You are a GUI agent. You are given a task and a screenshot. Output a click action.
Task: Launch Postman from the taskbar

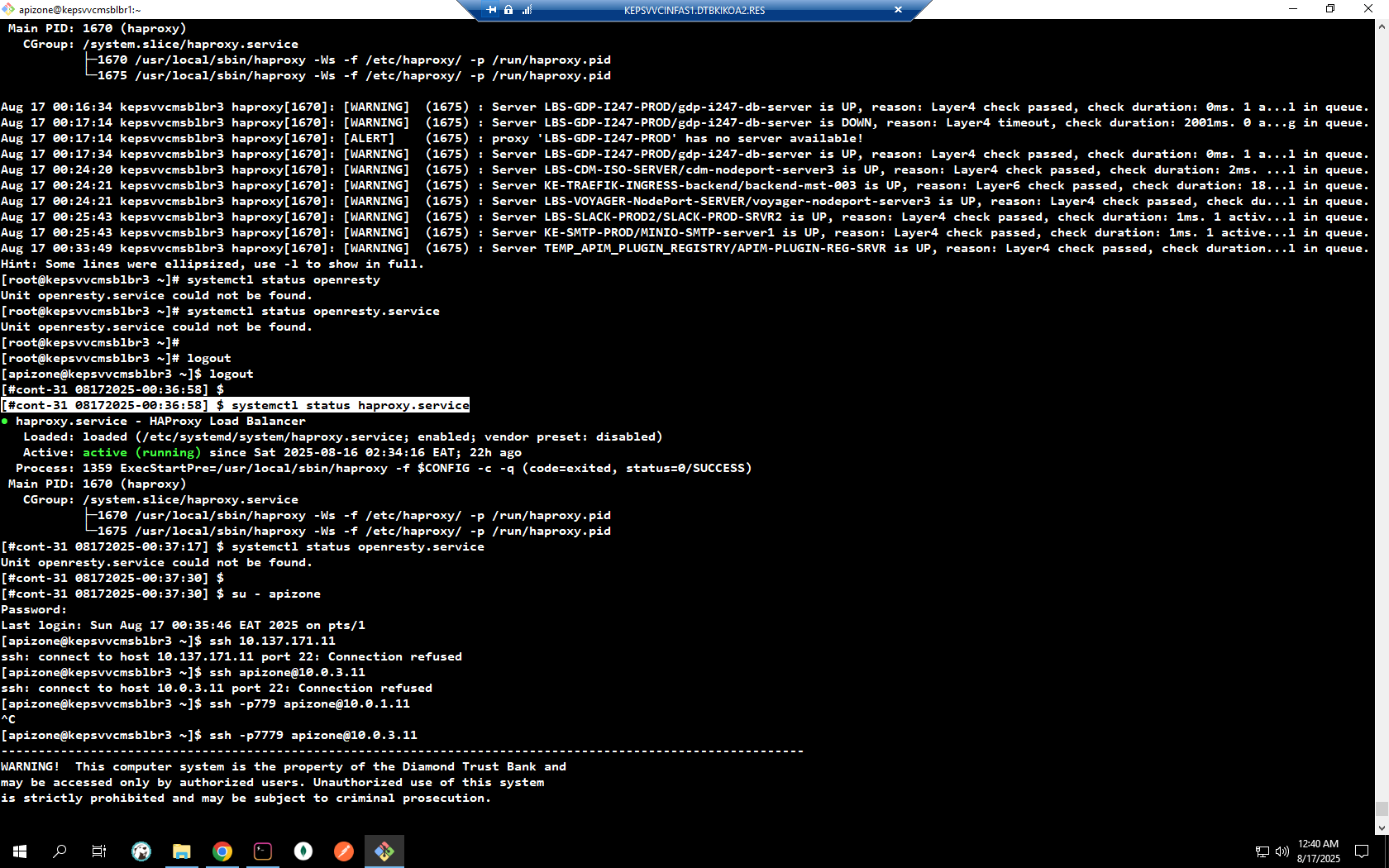(x=344, y=851)
